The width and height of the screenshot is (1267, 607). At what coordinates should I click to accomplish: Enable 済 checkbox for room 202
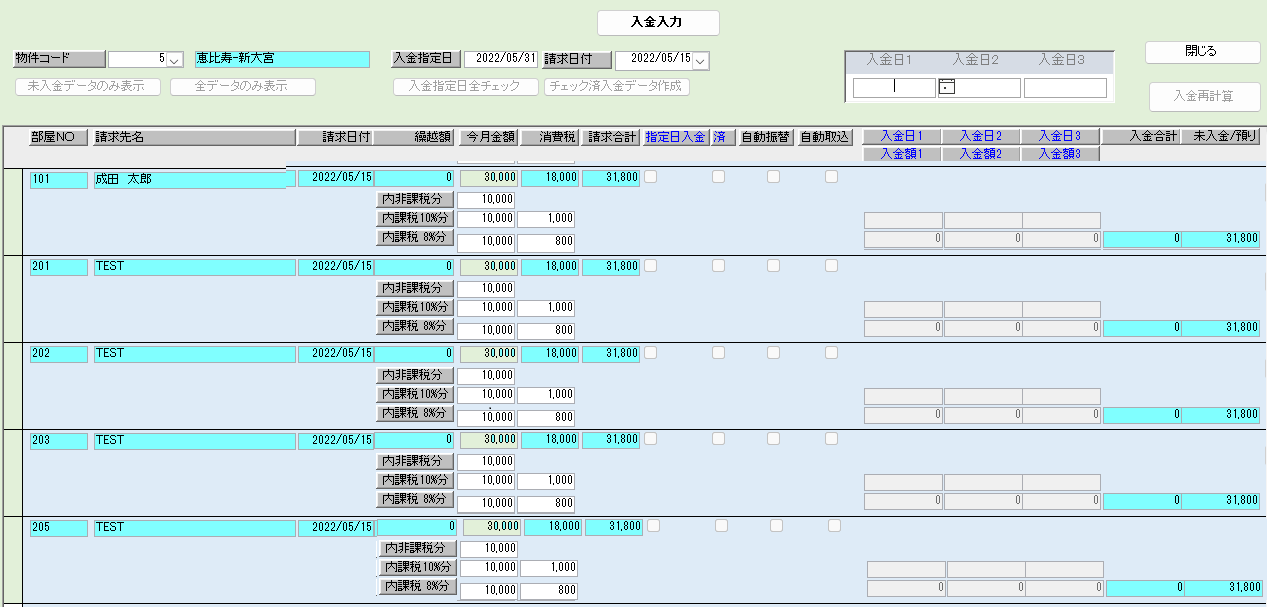(718, 352)
